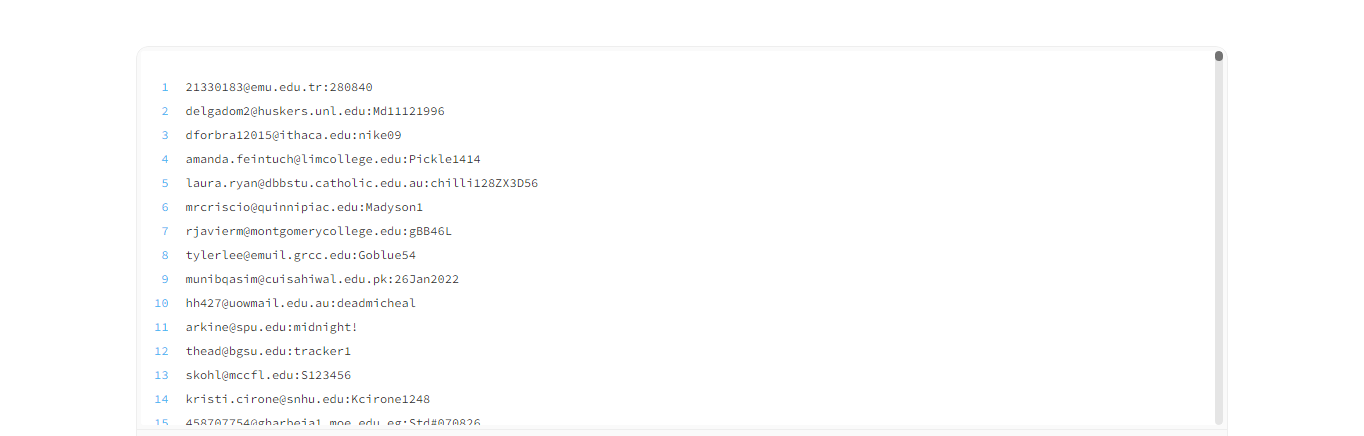Click the vertical scrollbar thumb at top
1364x436 pixels.
pos(1219,56)
